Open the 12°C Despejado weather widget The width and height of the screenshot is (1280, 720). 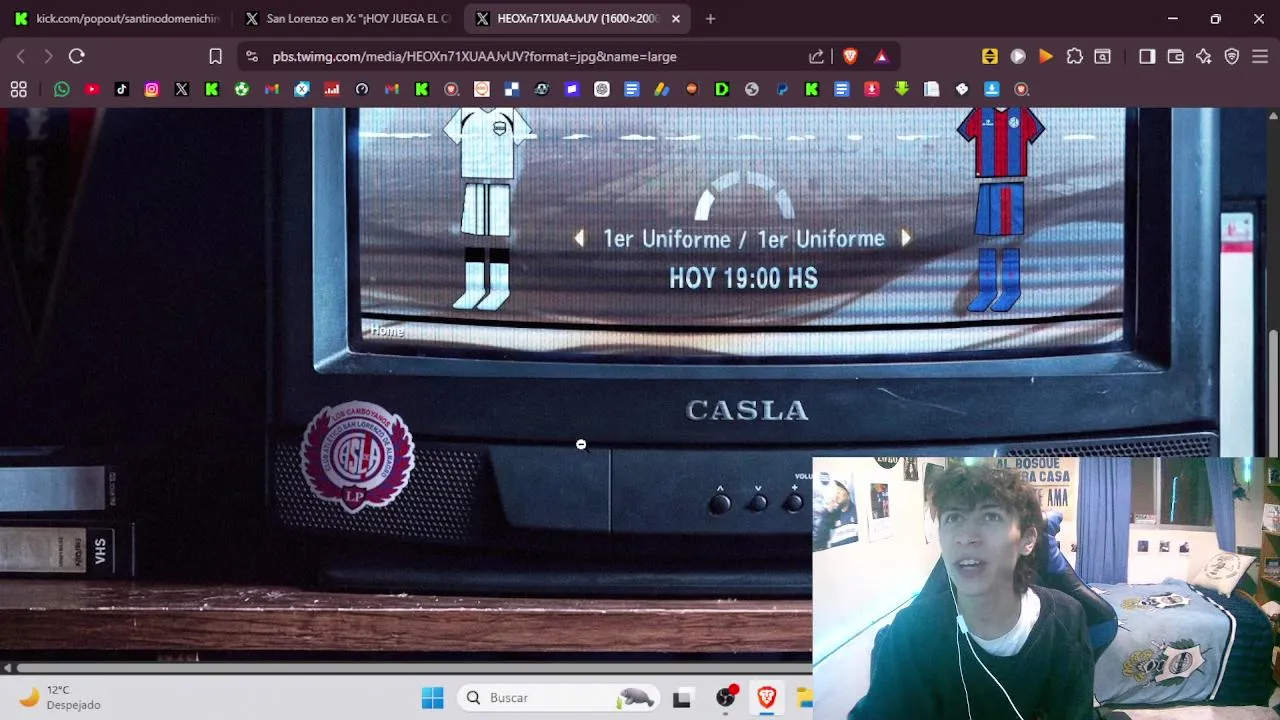click(62, 697)
